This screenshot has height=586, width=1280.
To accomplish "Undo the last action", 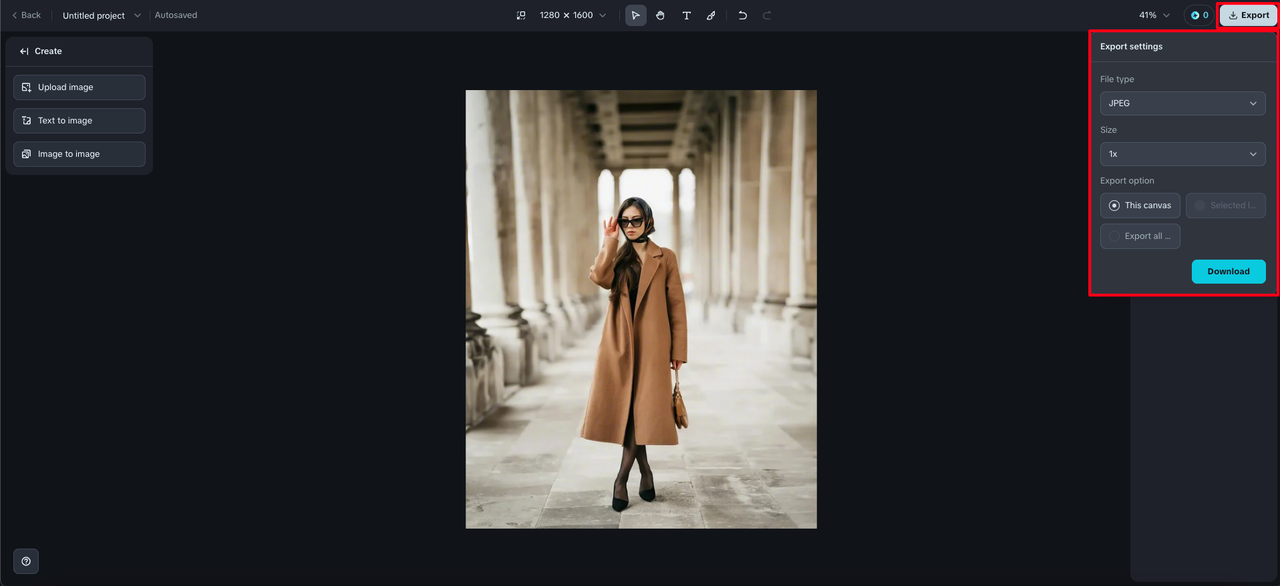I will click(x=742, y=15).
